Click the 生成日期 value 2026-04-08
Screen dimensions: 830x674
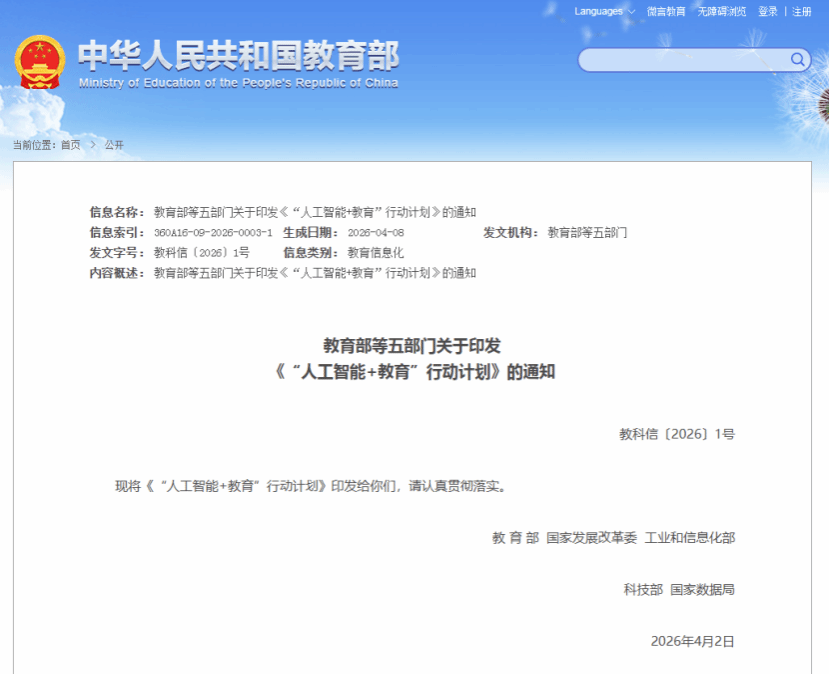pyautogui.click(x=375, y=233)
